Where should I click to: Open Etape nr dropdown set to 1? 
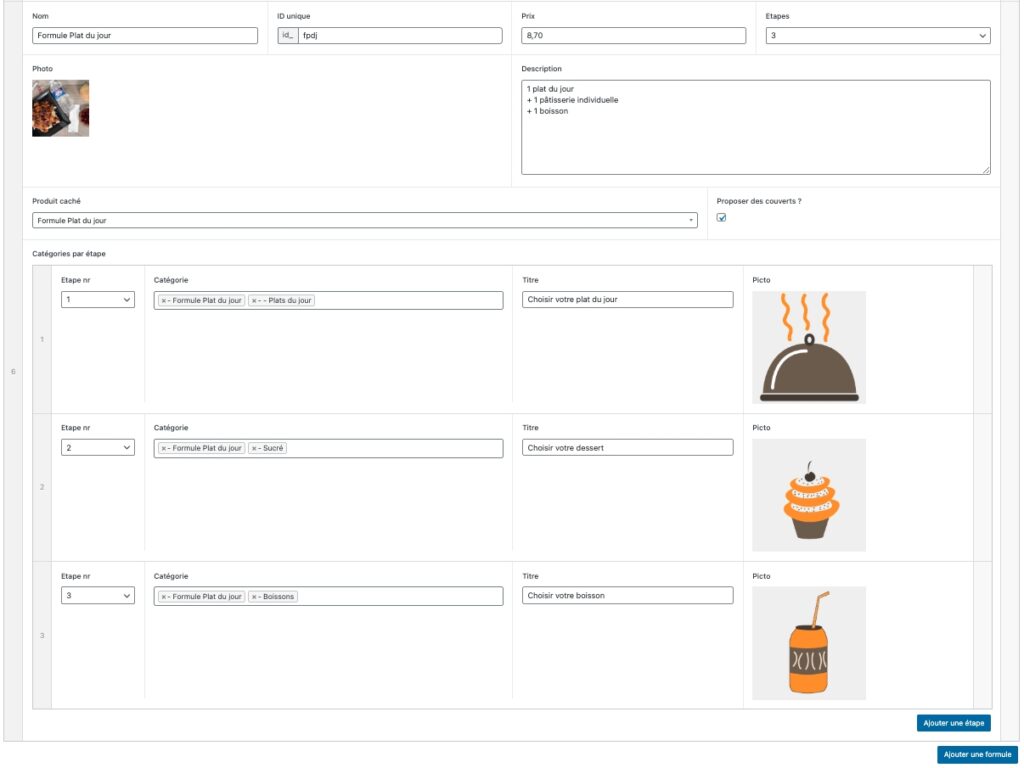click(x=98, y=300)
